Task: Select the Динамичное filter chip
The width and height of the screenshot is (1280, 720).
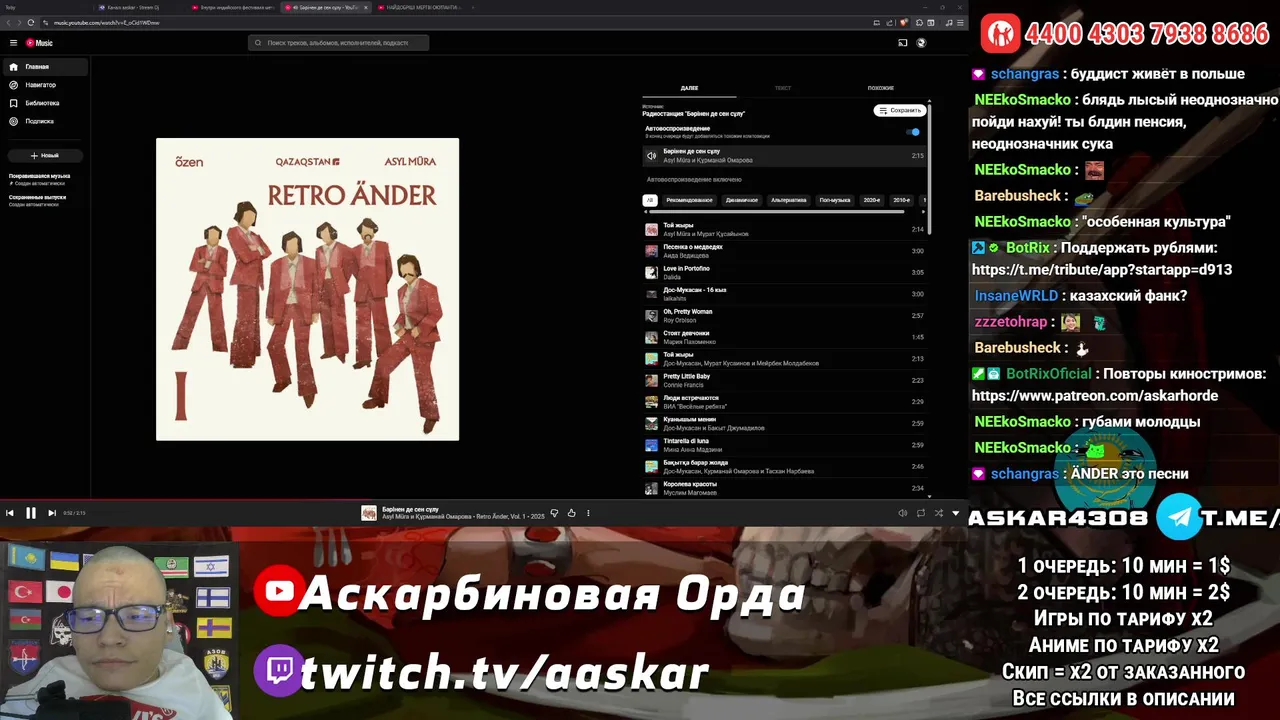Action: click(x=741, y=200)
